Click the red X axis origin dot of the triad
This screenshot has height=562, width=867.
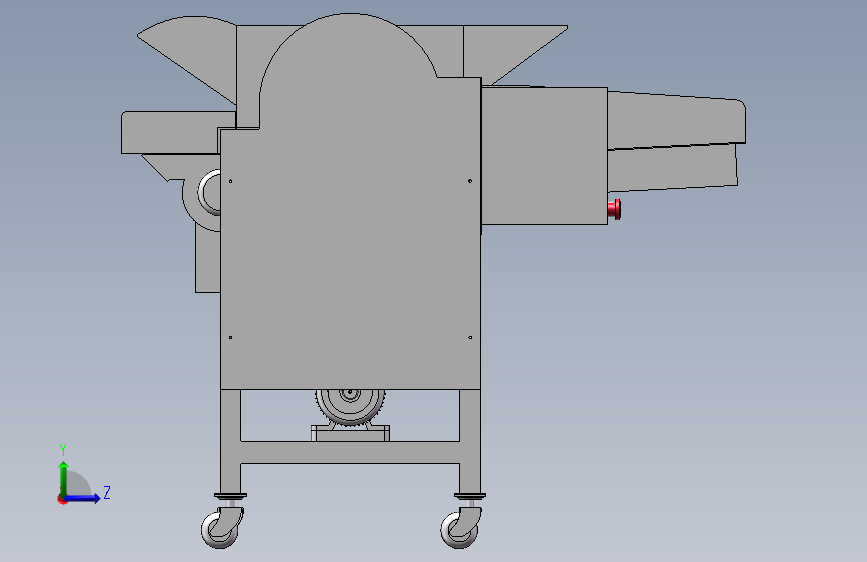62,499
